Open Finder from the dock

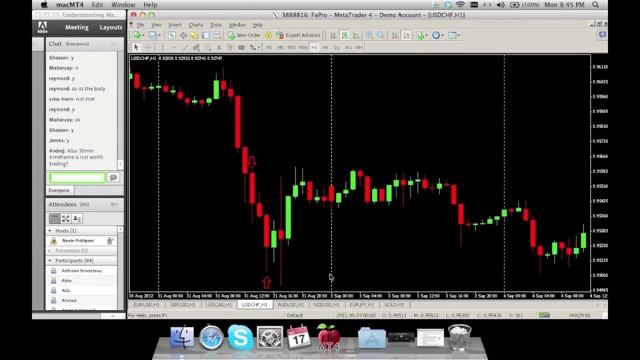(x=182, y=338)
